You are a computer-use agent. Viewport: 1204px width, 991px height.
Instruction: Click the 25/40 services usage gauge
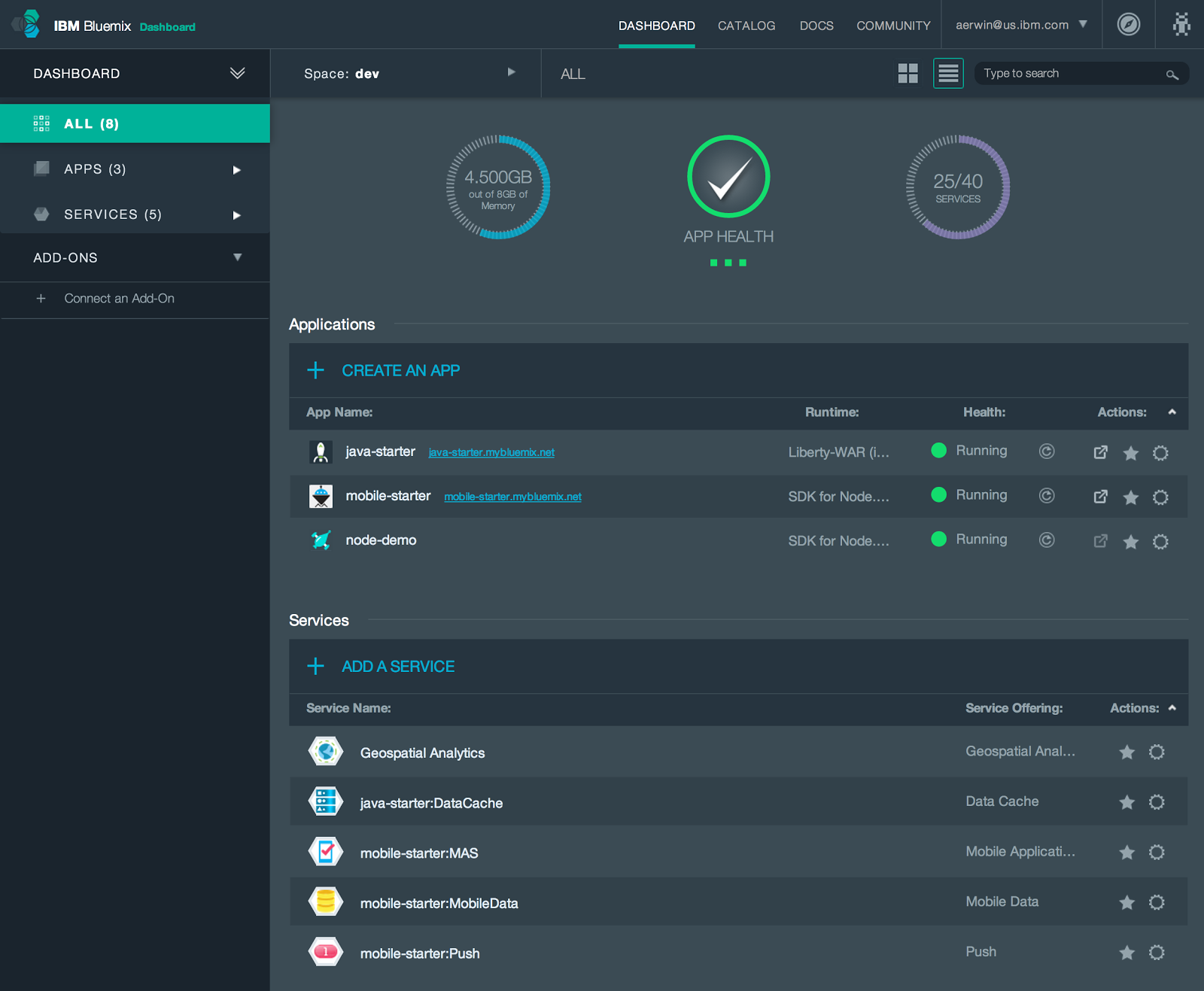[x=957, y=187]
